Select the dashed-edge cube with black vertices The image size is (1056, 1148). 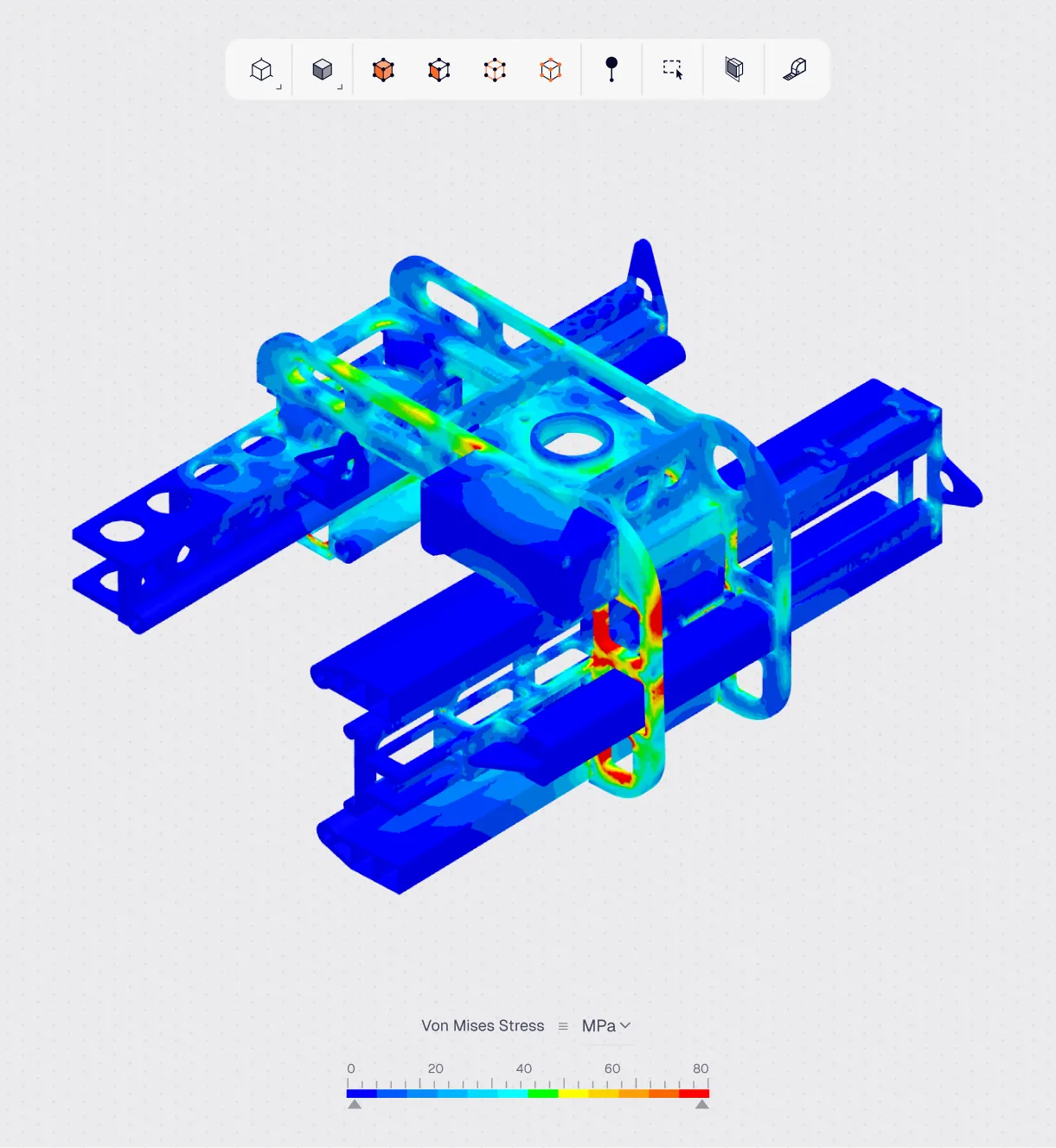click(x=495, y=69)
